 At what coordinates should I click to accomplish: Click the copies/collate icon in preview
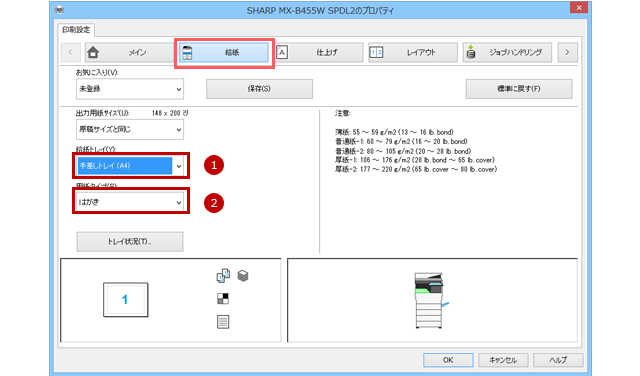click(x=223, y=276)
